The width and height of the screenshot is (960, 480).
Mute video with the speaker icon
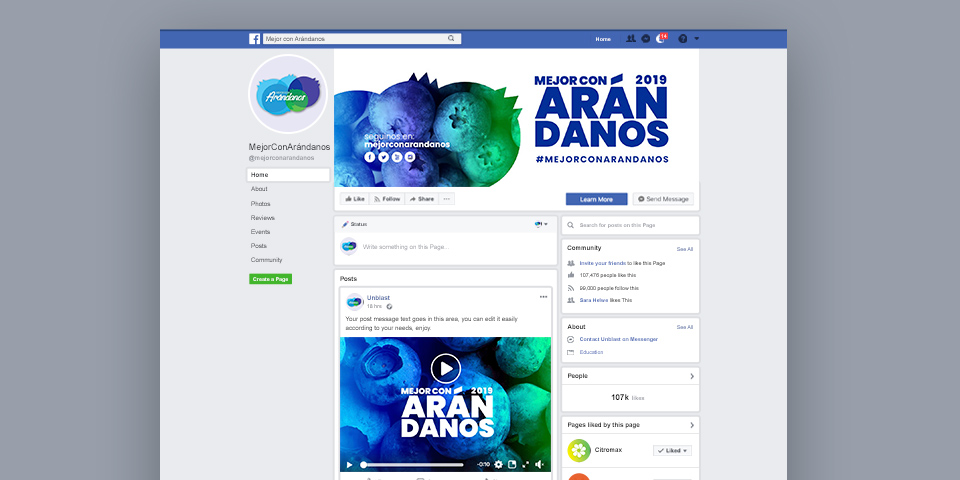(540, 465)
